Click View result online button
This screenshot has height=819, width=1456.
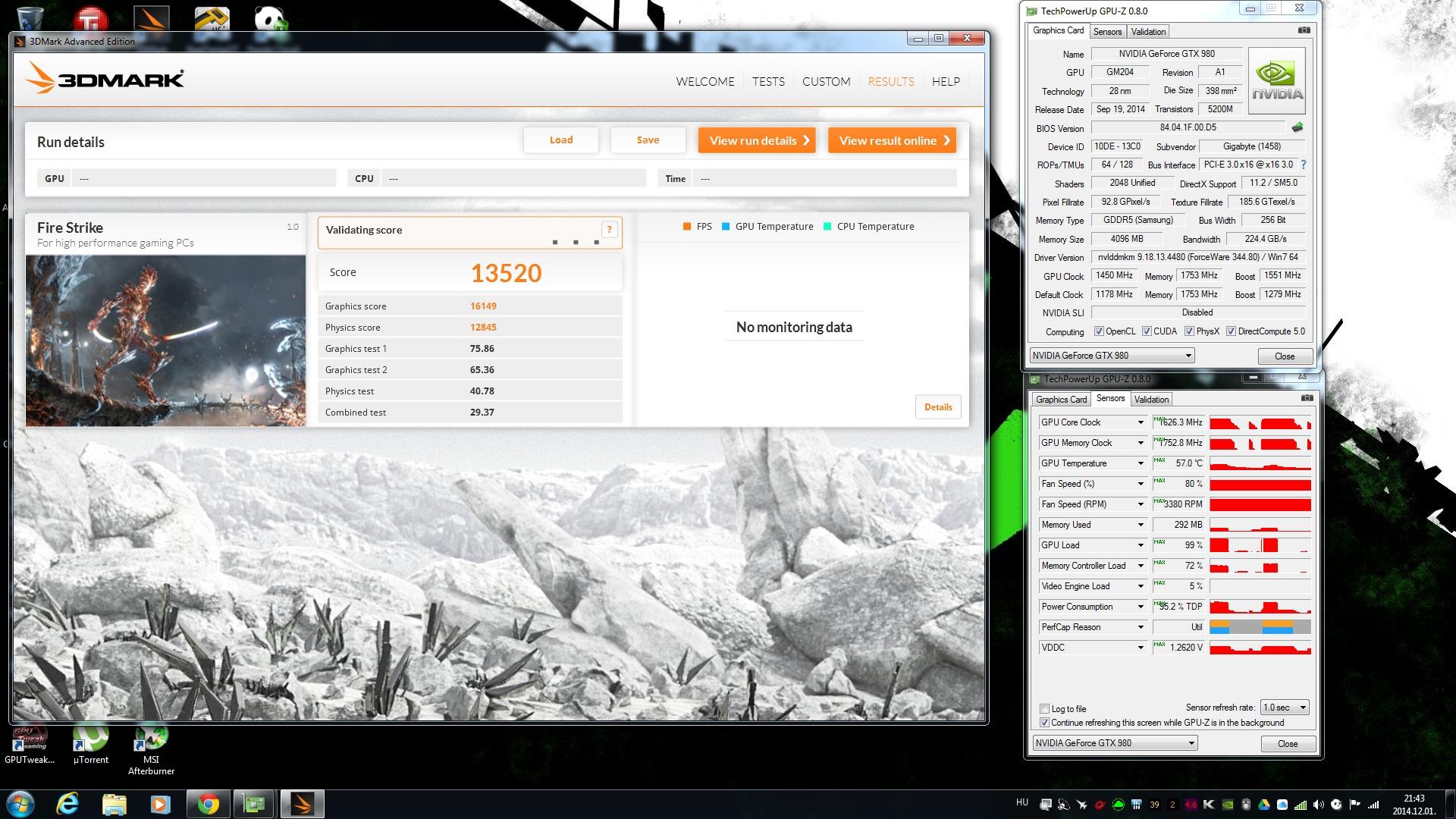tap(892, 140)
